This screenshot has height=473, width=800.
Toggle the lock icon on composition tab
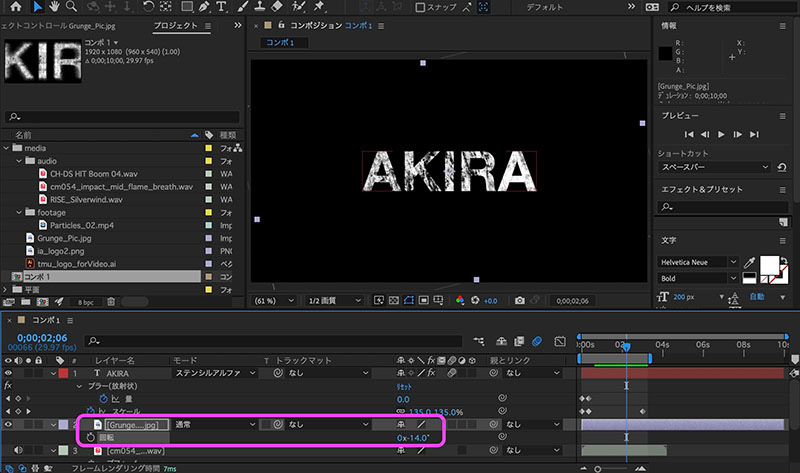tap(281, 25)
